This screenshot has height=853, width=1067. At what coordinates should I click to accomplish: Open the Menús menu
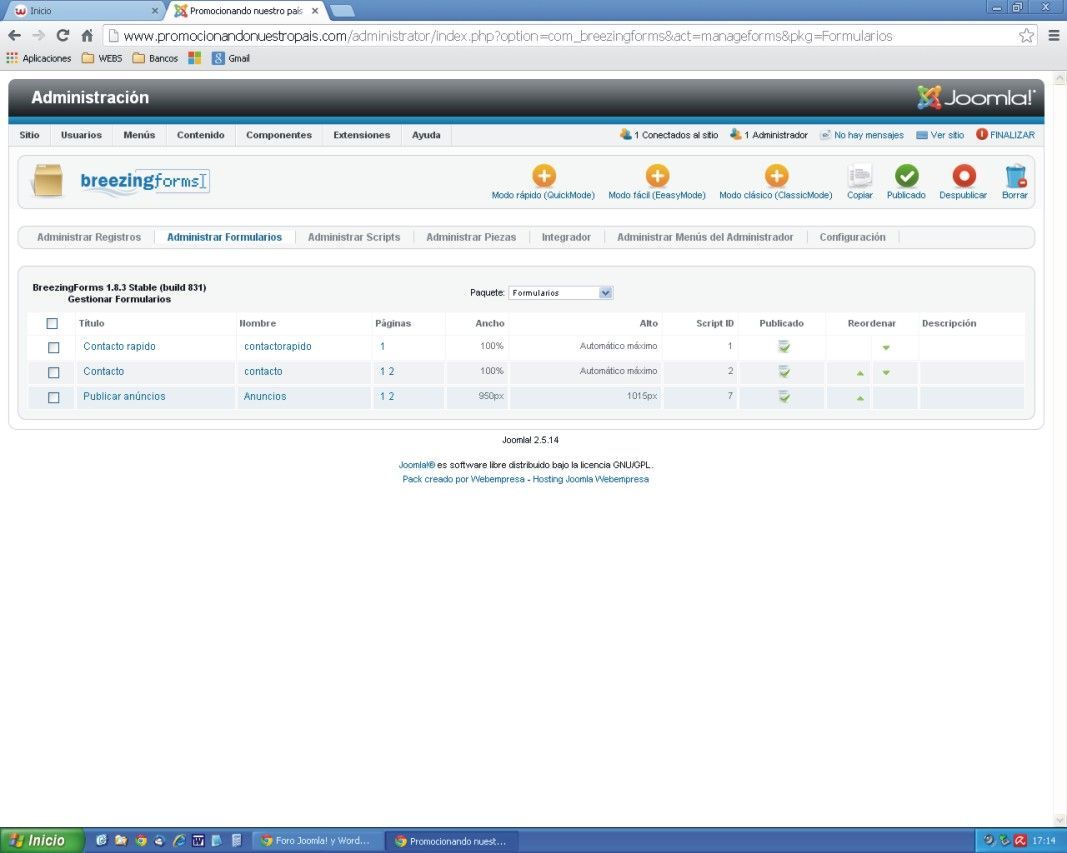pyautogui.click(x=139, y=135)
